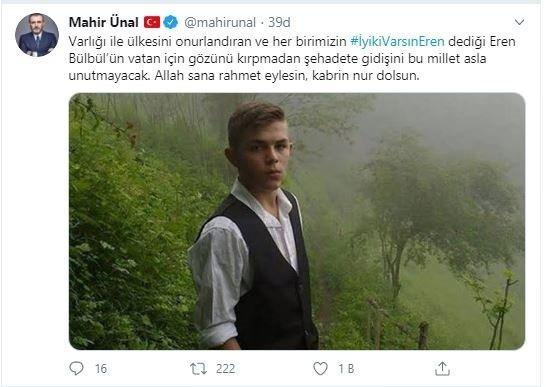Click the 222 retweets count
The width and height of the screenshot is (546, 387).
point(225,369)
